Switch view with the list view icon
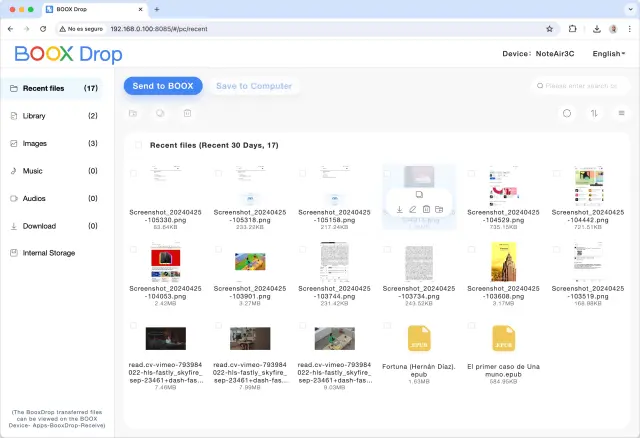The image size is (640, 438). point(620,114)
